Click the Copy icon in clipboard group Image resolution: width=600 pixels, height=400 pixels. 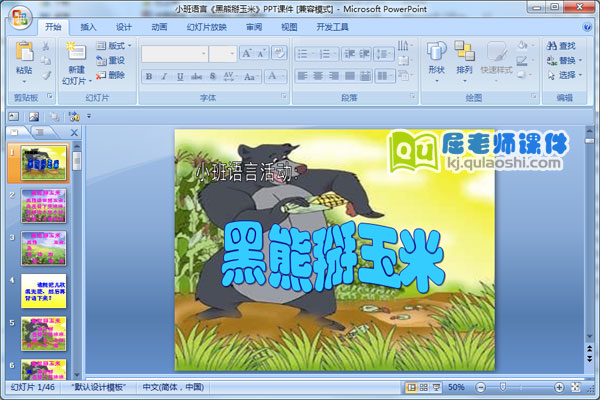46,60
